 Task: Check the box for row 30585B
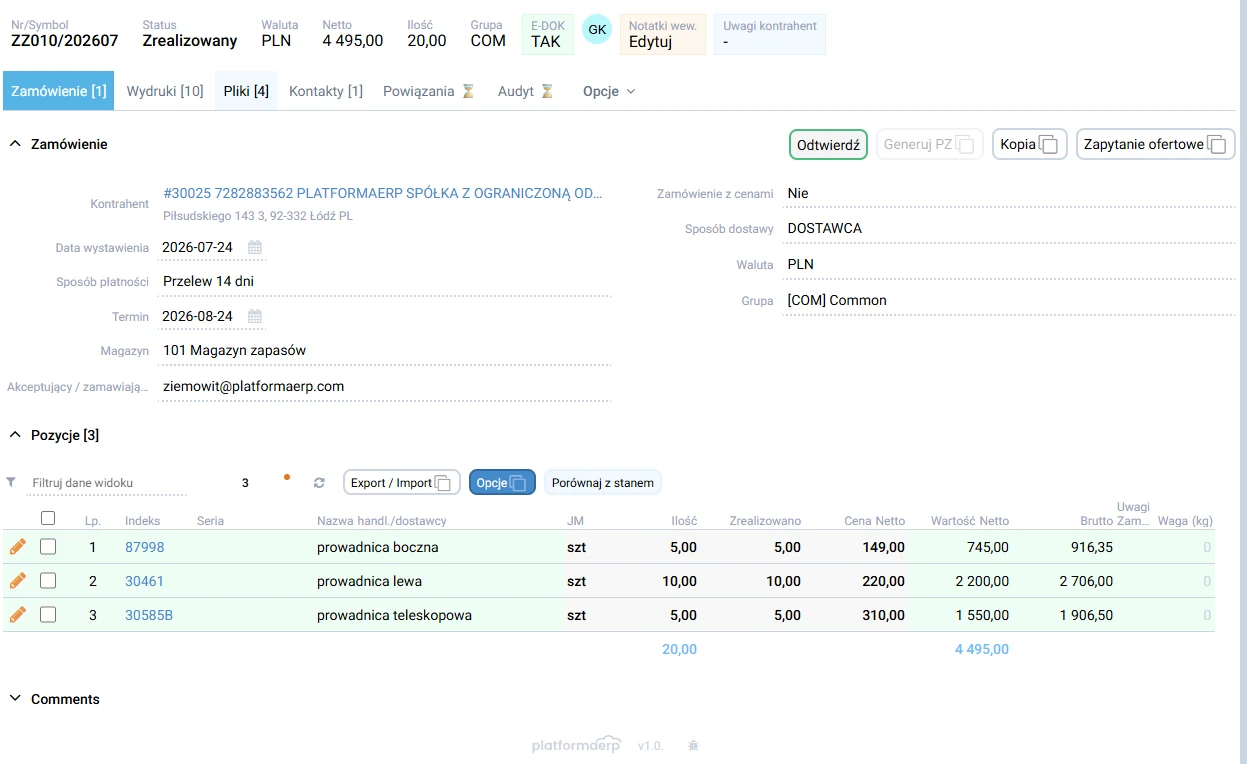(48, 615)
